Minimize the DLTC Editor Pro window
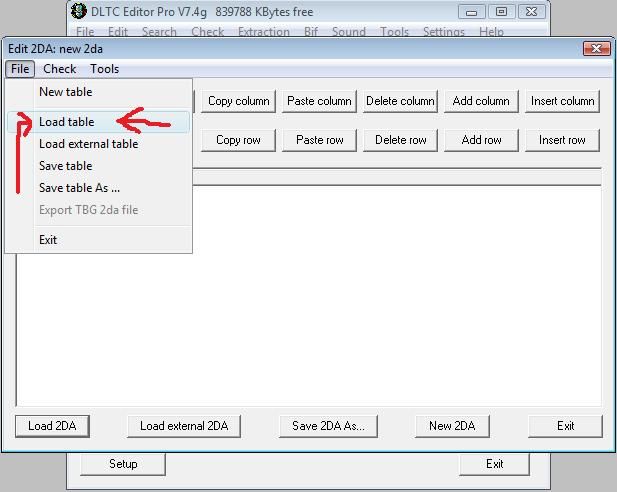 pyautogui.click(x=471, y=12)
